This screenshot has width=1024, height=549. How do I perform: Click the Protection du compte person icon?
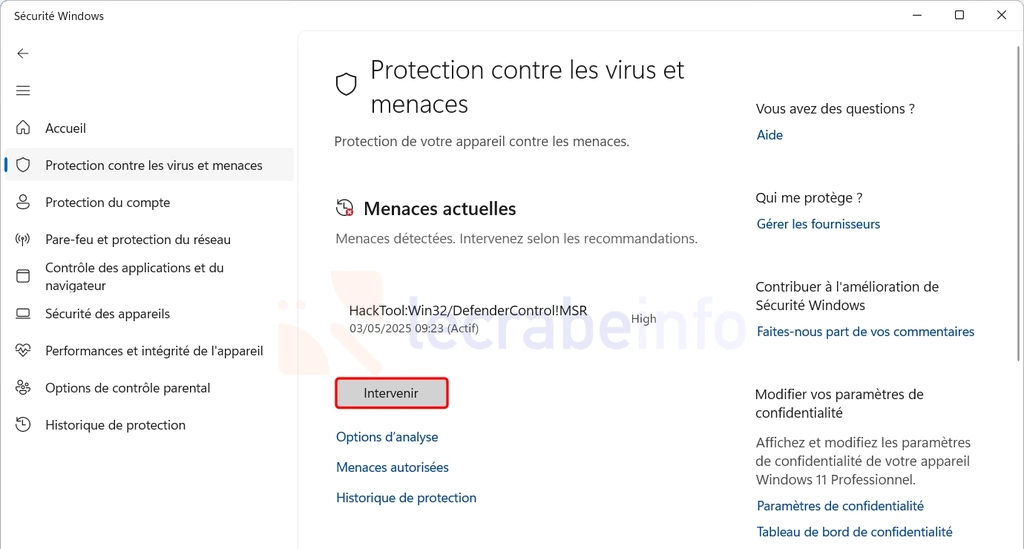23,202
